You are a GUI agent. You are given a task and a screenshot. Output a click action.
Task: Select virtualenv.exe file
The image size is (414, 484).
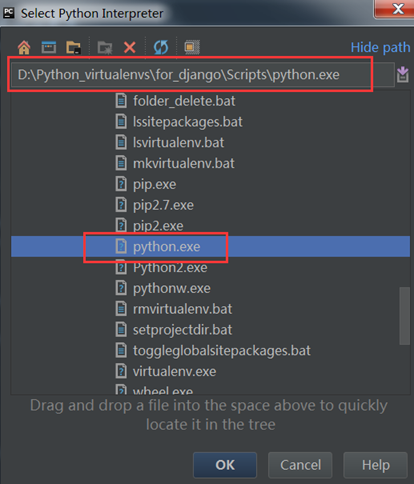point(174,371)
